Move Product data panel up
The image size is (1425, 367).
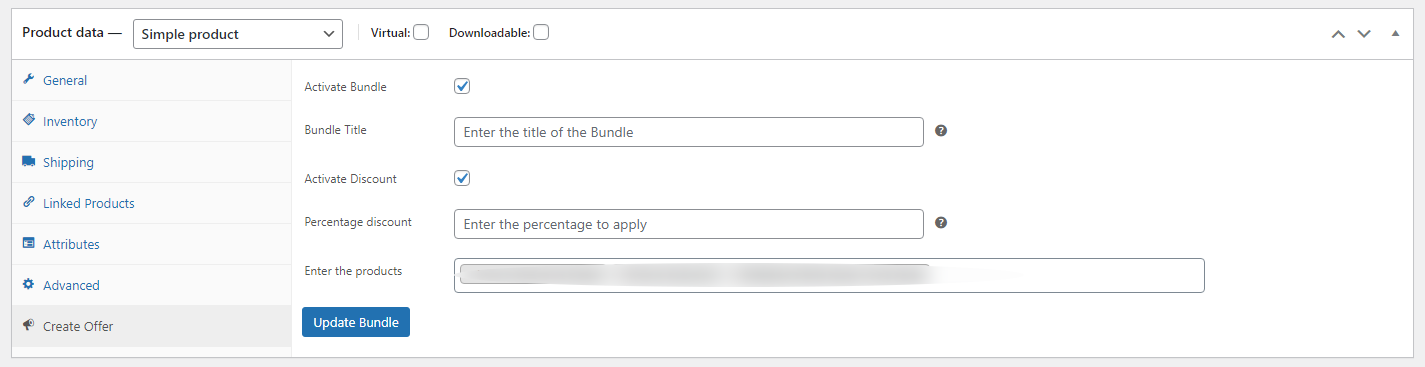coord(1338,33)
